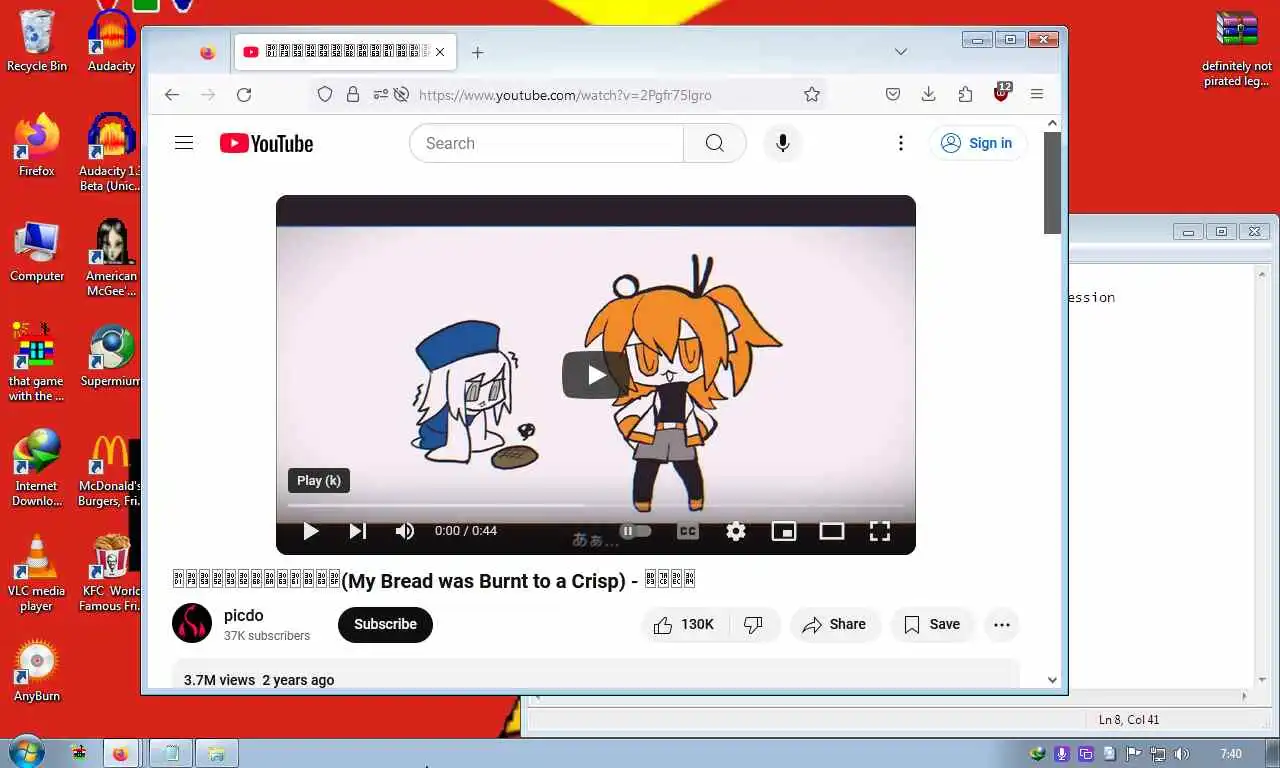Click the magnifier search button
This screenshot has height=768, width=1280.
coord(715,143)
